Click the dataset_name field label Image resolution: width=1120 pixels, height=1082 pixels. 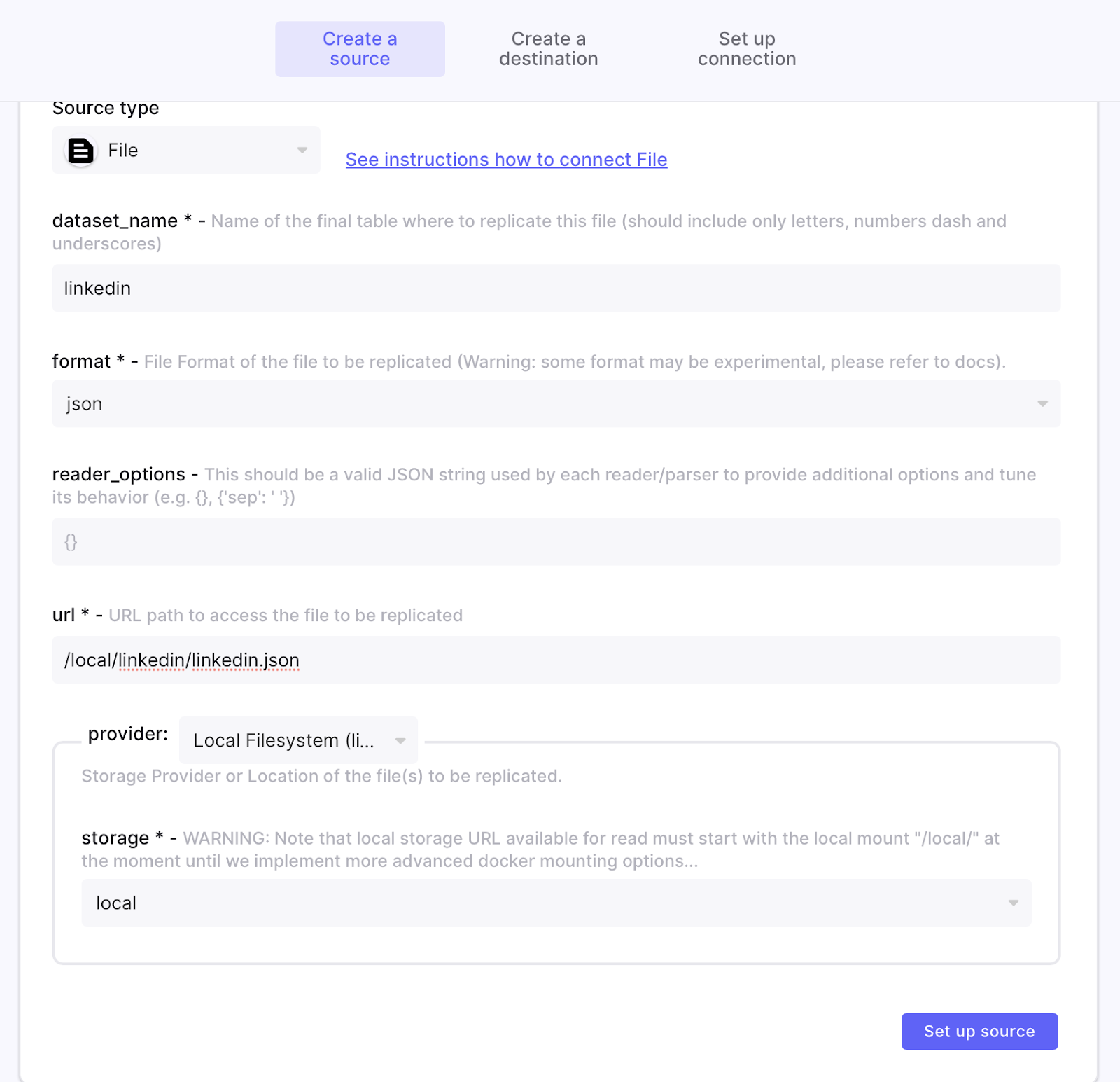coord(115,221)
